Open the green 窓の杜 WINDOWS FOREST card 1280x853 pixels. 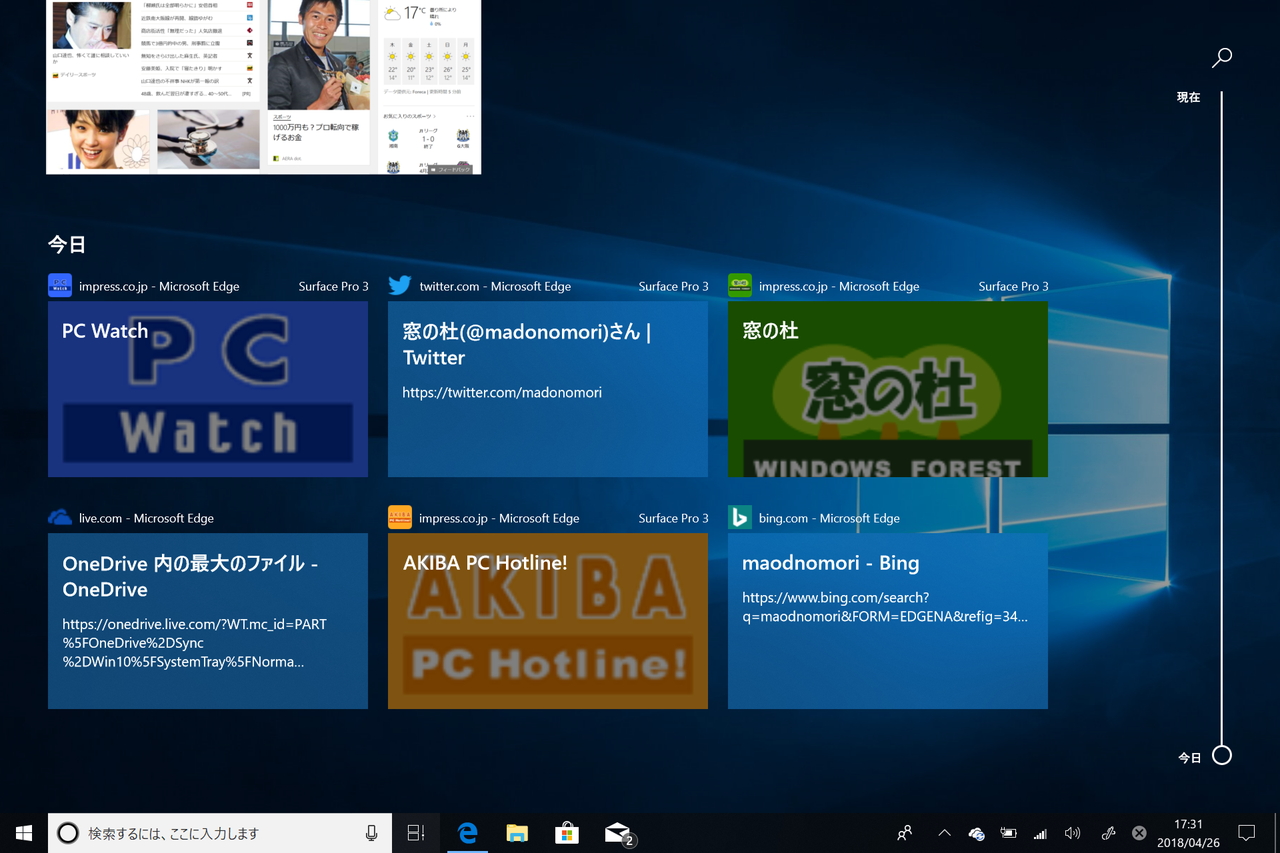(x=888, y=389)
